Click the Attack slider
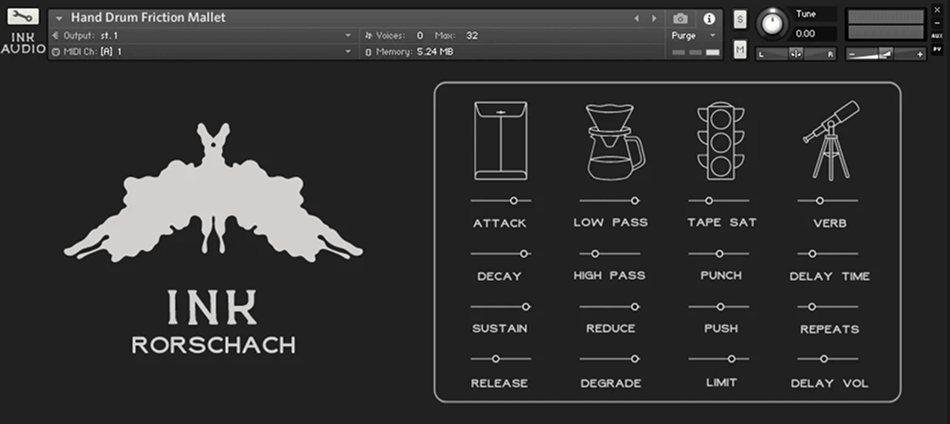The height and width of the screenshot is (424, 950). click(500, 200)
